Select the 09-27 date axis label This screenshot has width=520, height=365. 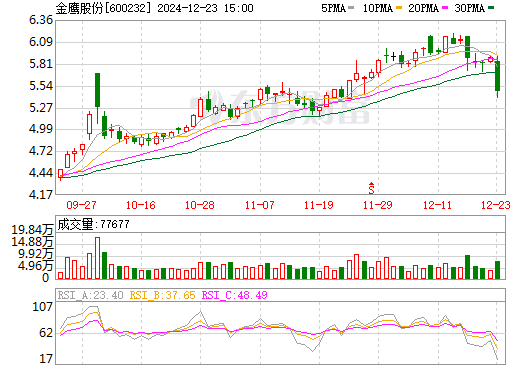82,205
